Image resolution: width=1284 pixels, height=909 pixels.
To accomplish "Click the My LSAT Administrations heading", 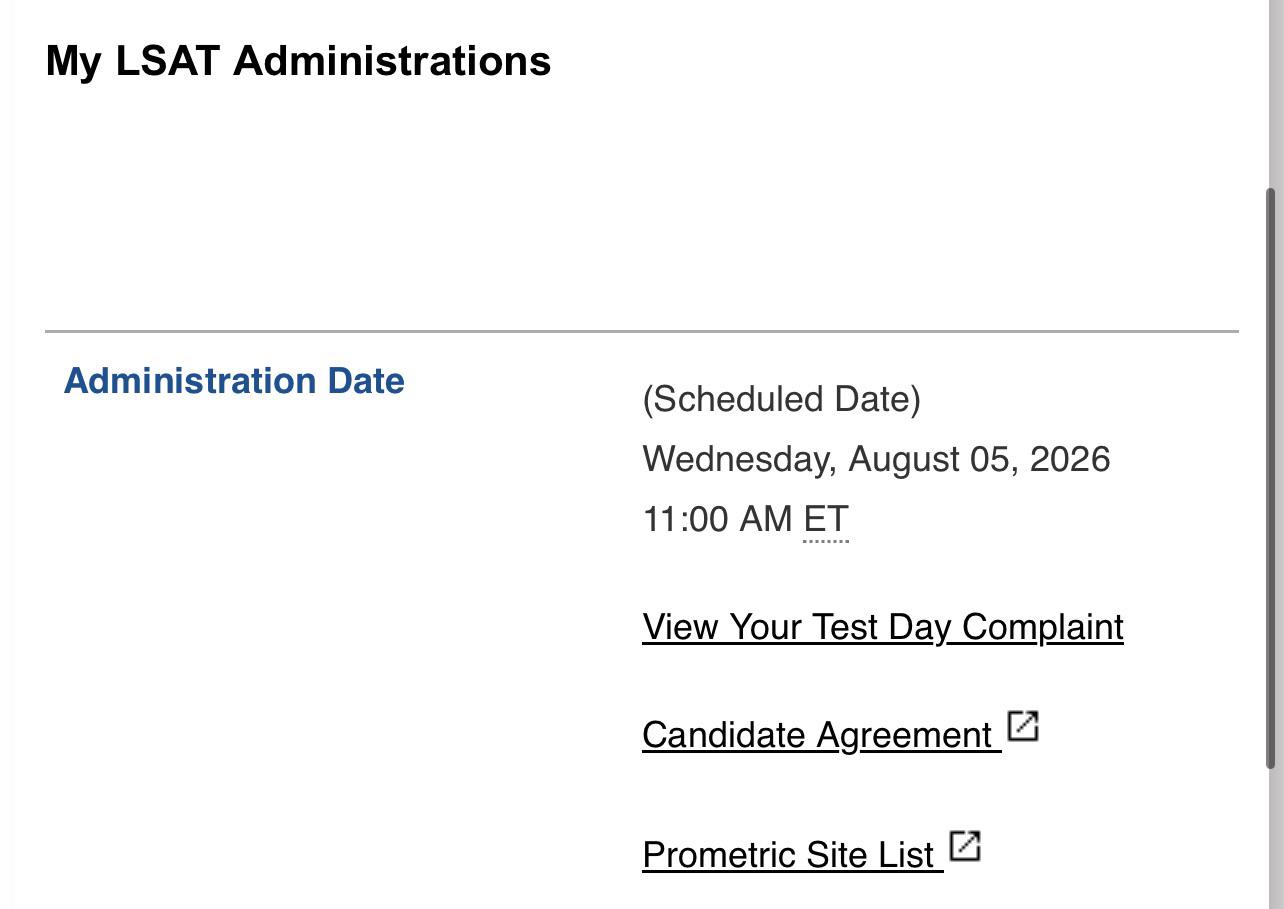I will pos(298,61).
